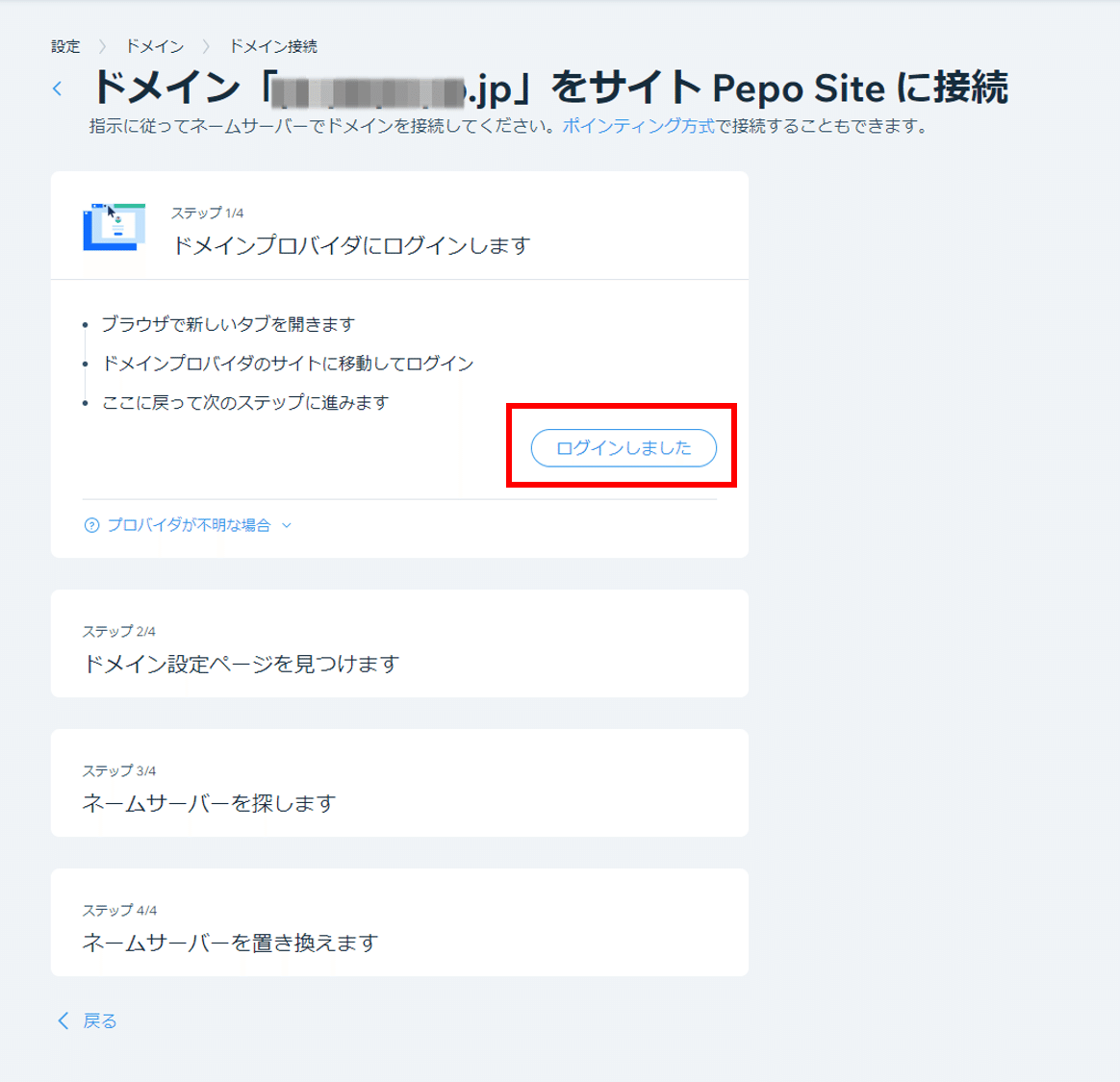Click the 戻る link at the bottom
Viewport: 1120px width, 1082px height.
pyautogui.click(x=99, y=1020)
